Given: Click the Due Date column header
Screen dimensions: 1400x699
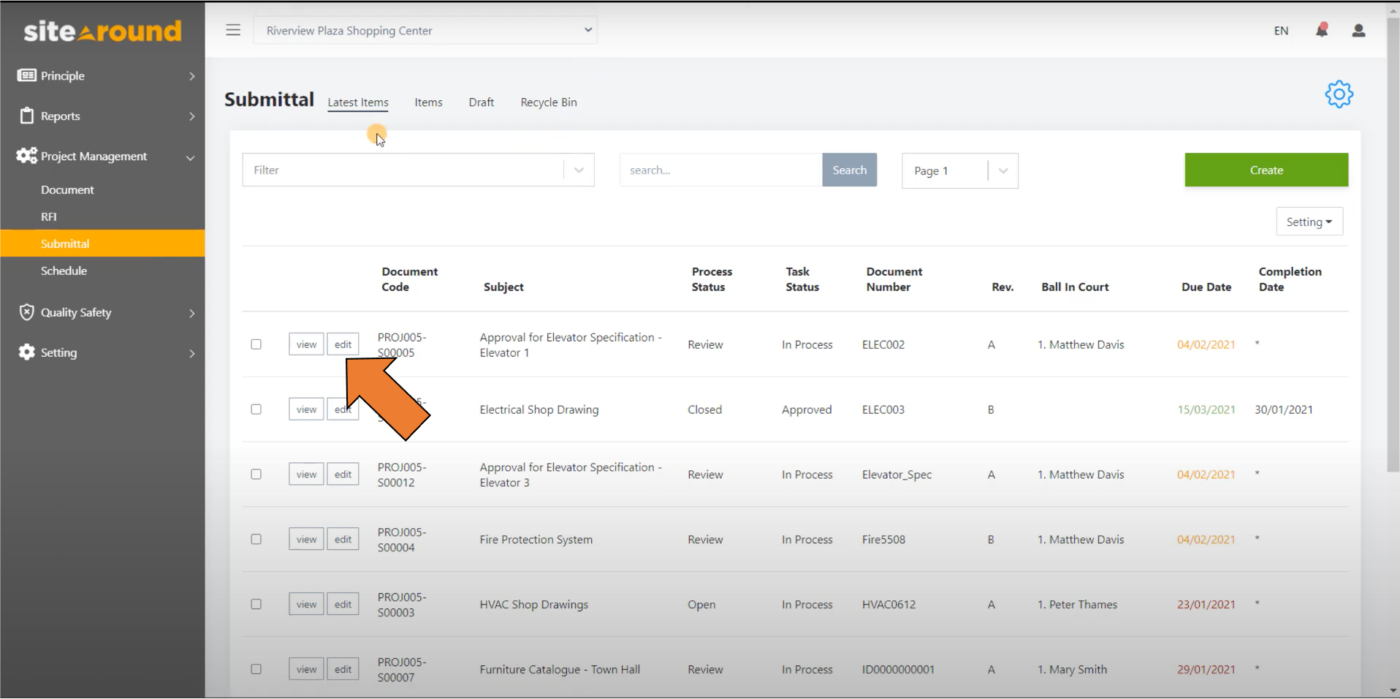Looking at the screenshot, I should 1206,287.
